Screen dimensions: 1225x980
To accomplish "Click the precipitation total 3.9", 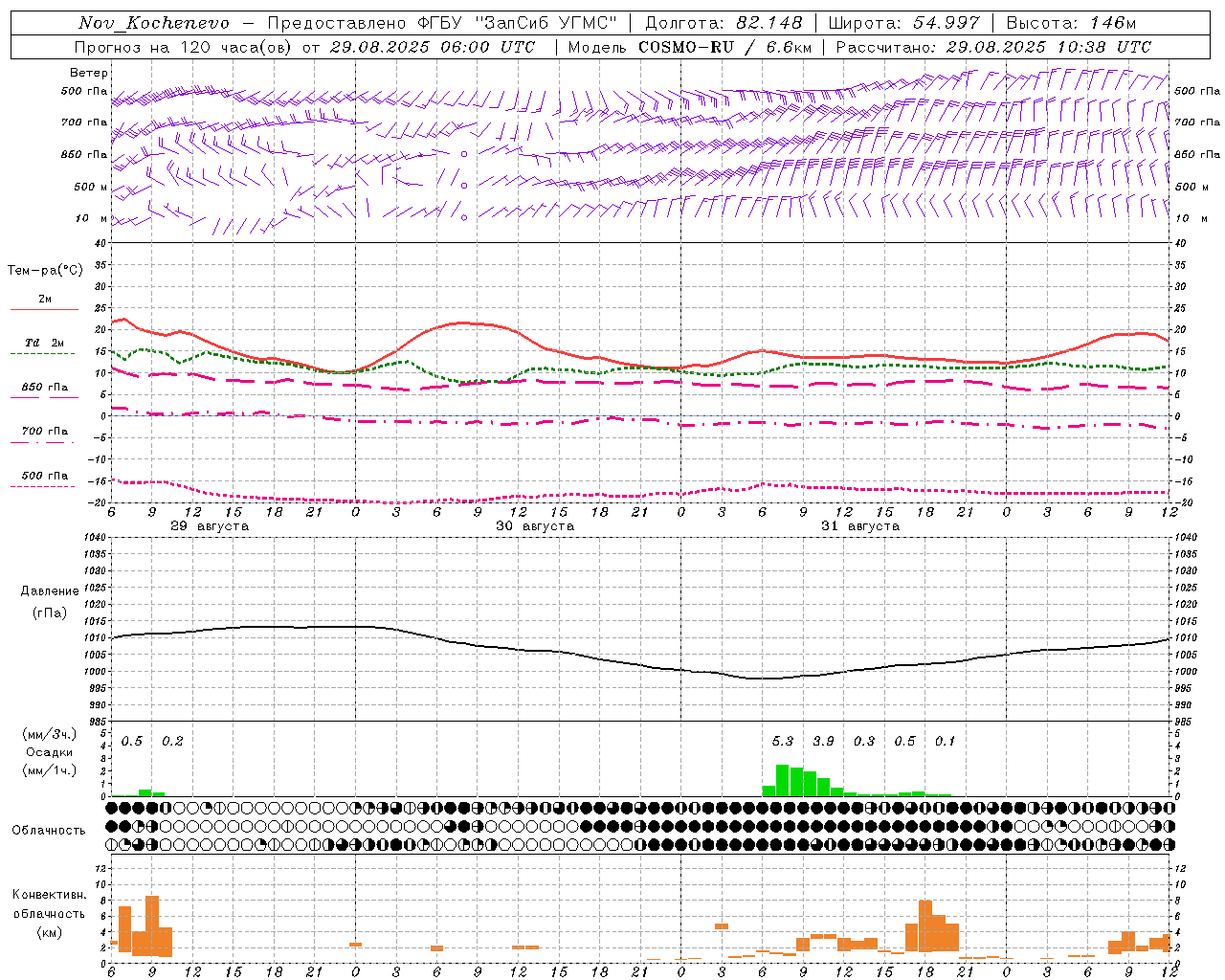I will coord(823,741).
